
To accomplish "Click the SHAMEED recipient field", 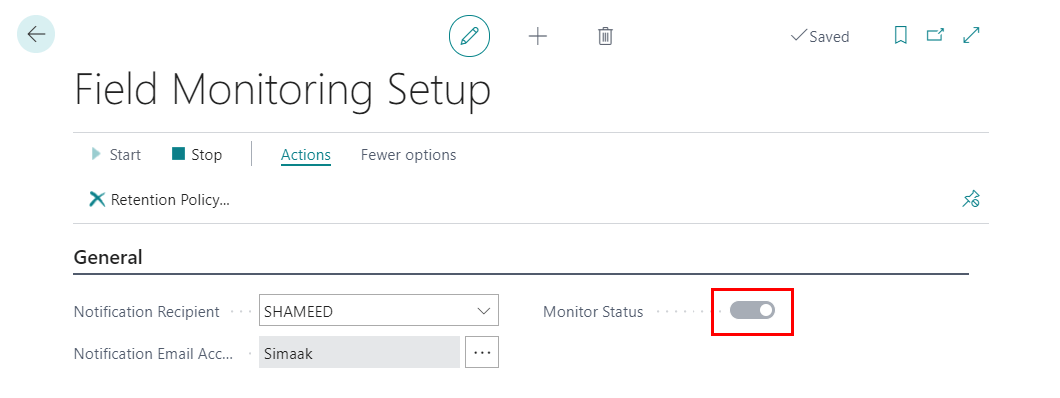I will click(x=379, y=312).
